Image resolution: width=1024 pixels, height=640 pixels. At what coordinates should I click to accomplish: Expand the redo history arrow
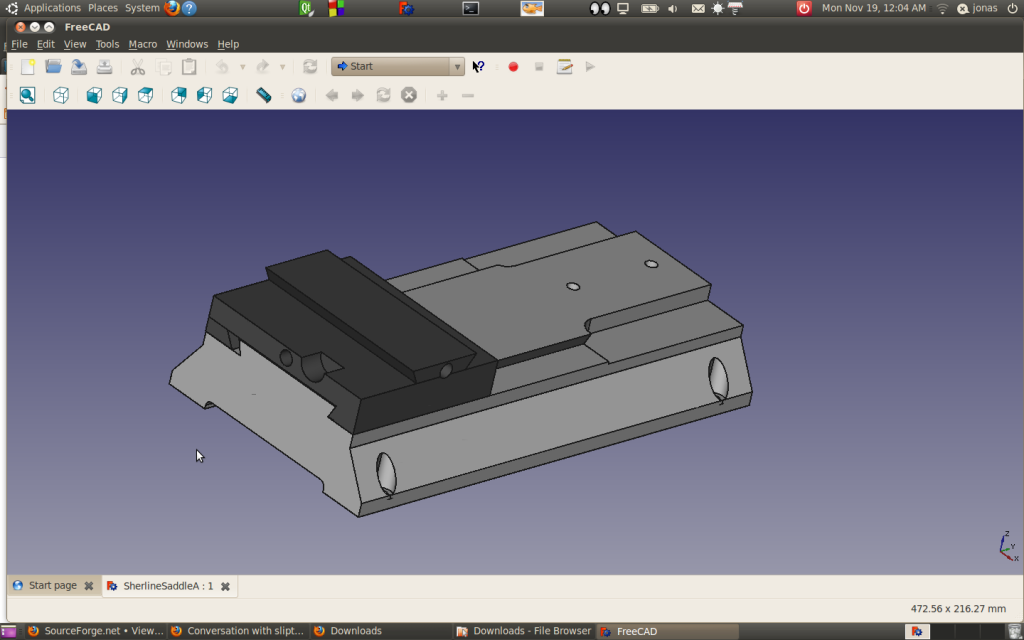click(x=281, y=66)
